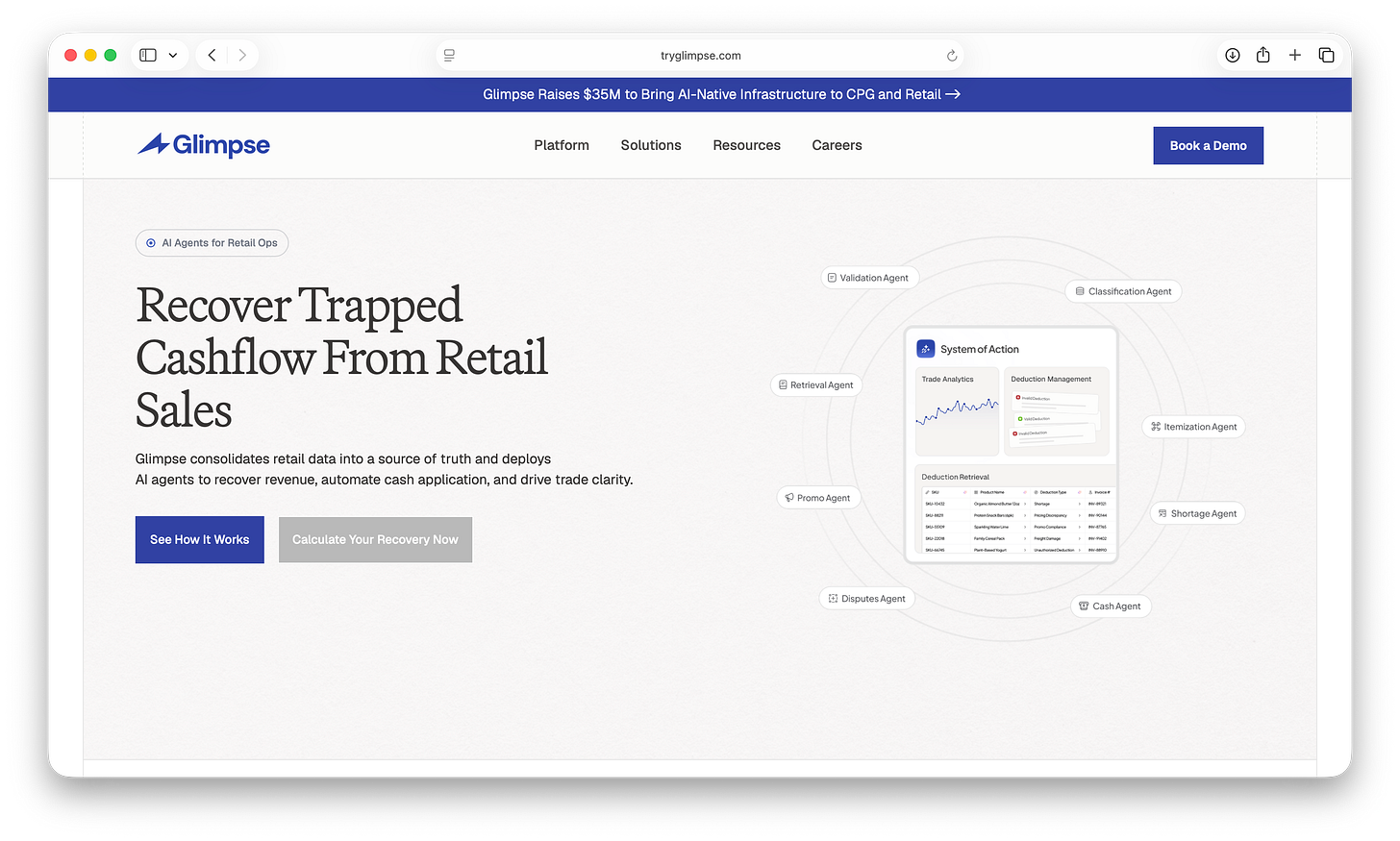Screen dimensions: 1400x841
Task: Show tab overview icon
Action: [x=1327, y=55]
